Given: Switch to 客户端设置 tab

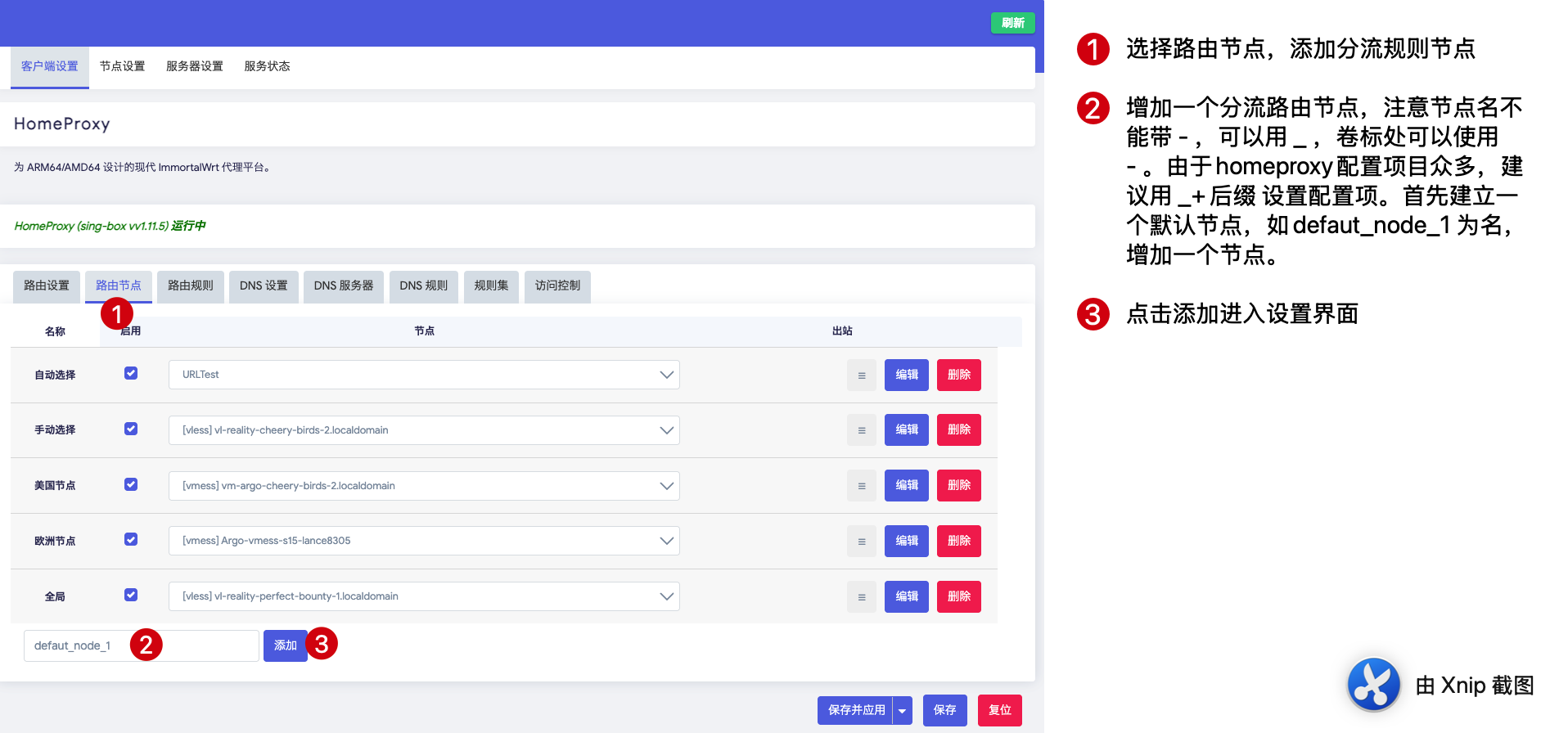Looking at the screenshot, I should pyautogui.click(x=50, y=66).
